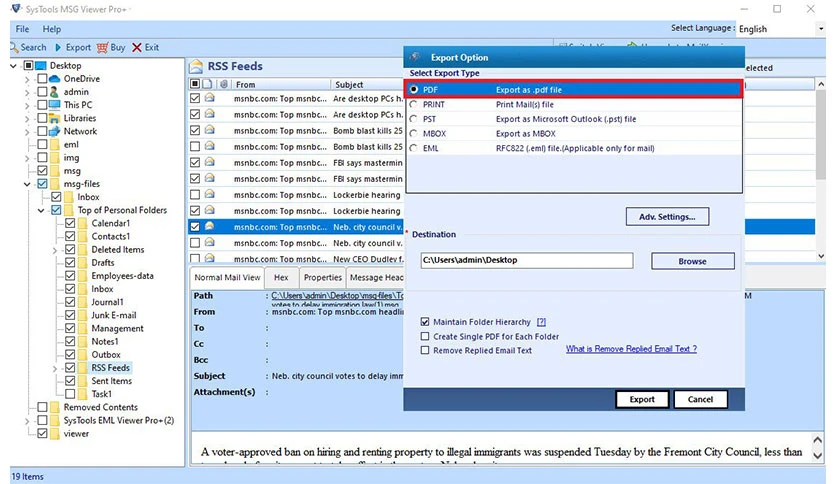Click the attachment column header icon
836x484 pixels.
pyautogui.click(x=224, y=84)
